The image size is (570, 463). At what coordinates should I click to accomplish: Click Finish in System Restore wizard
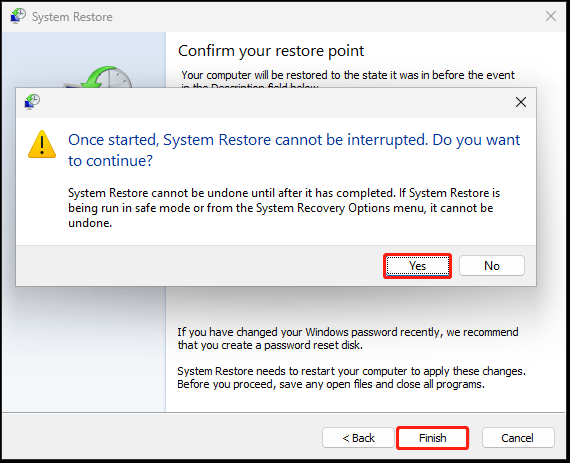pos(432,438)
